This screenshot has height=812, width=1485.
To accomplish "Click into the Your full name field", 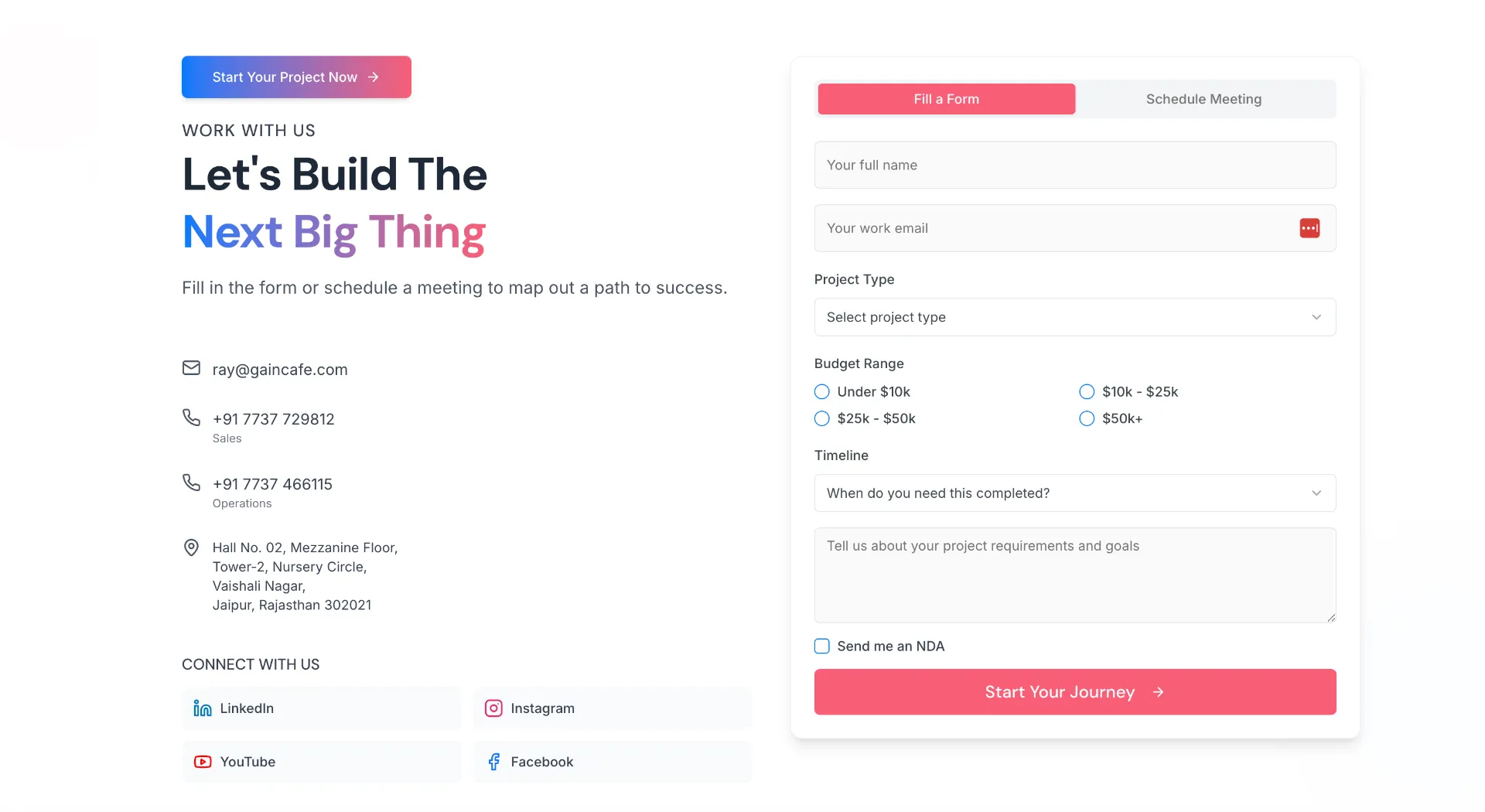I will [x=1074, y=165].
